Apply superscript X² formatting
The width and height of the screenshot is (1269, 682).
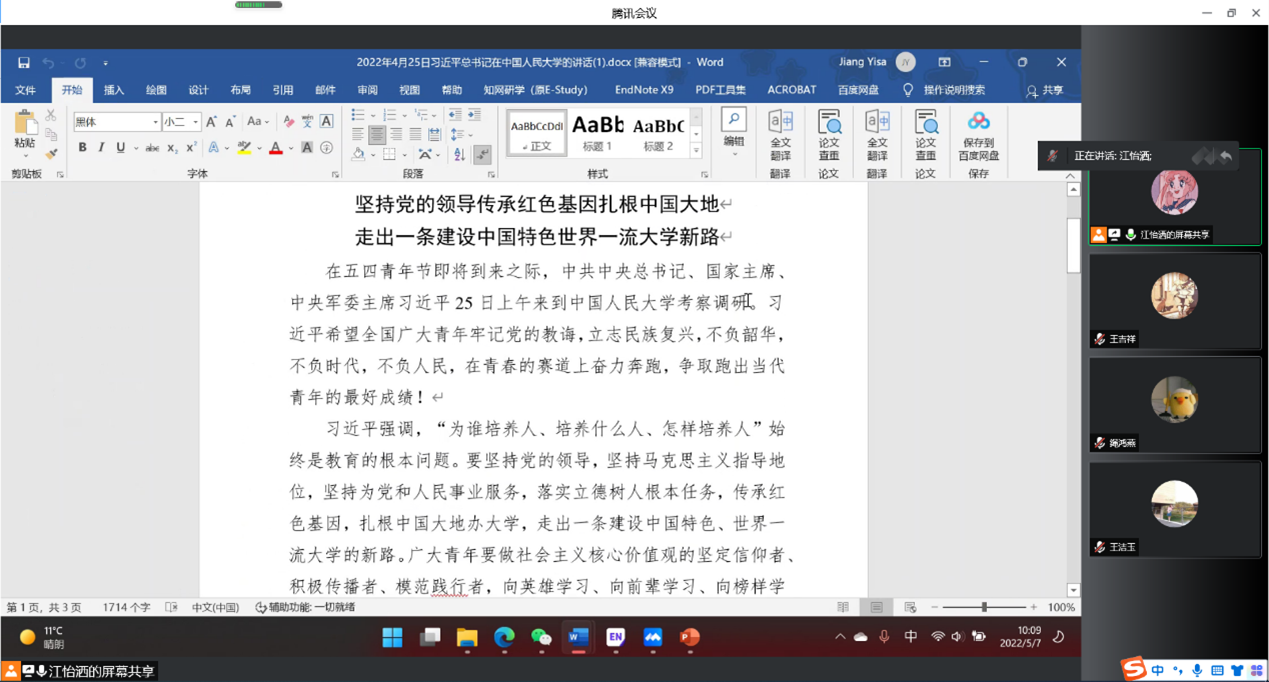coord(191,148)
